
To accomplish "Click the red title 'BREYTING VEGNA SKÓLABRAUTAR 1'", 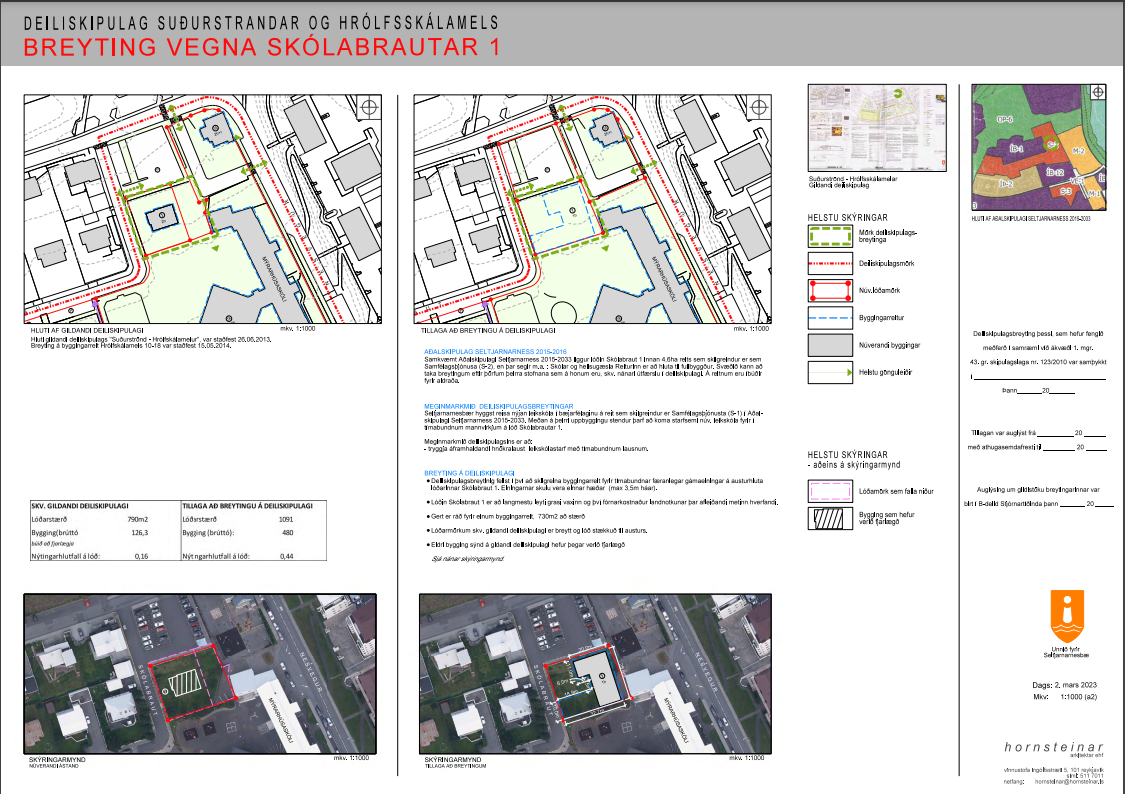I will tap(260, 48).
